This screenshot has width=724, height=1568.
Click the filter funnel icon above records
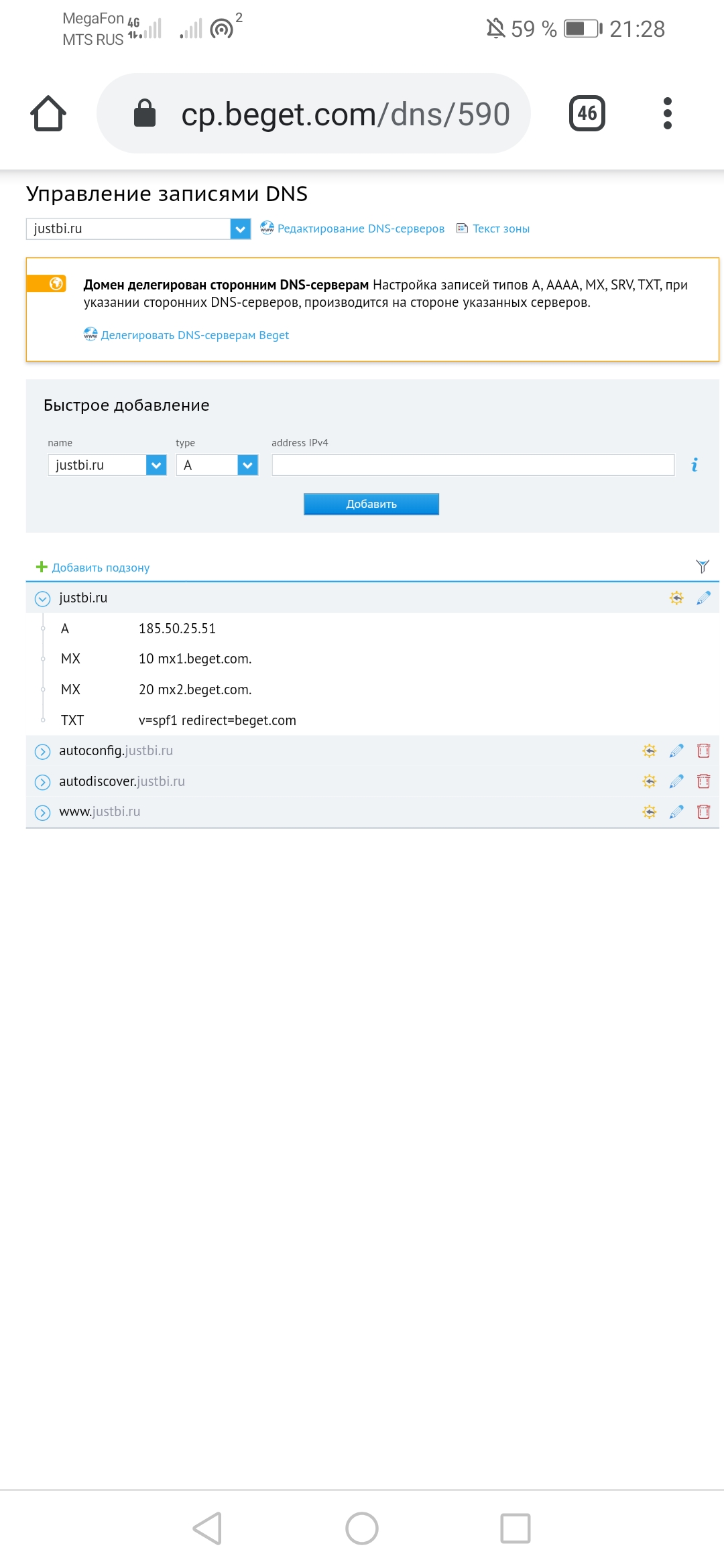pyautogui.click(x=702, y=567)
